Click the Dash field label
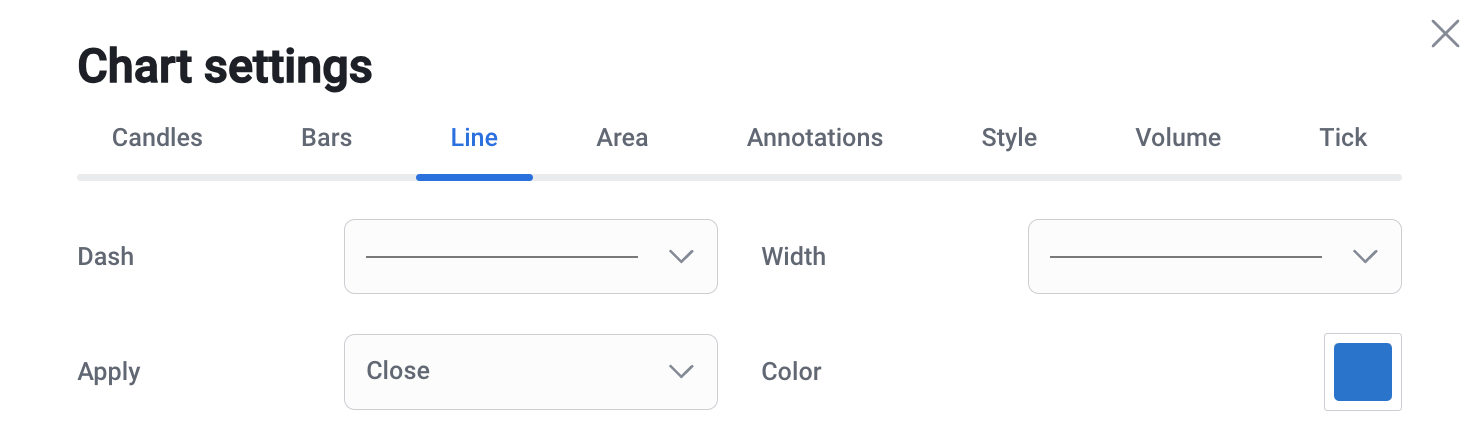 click(x=105, y=257)
